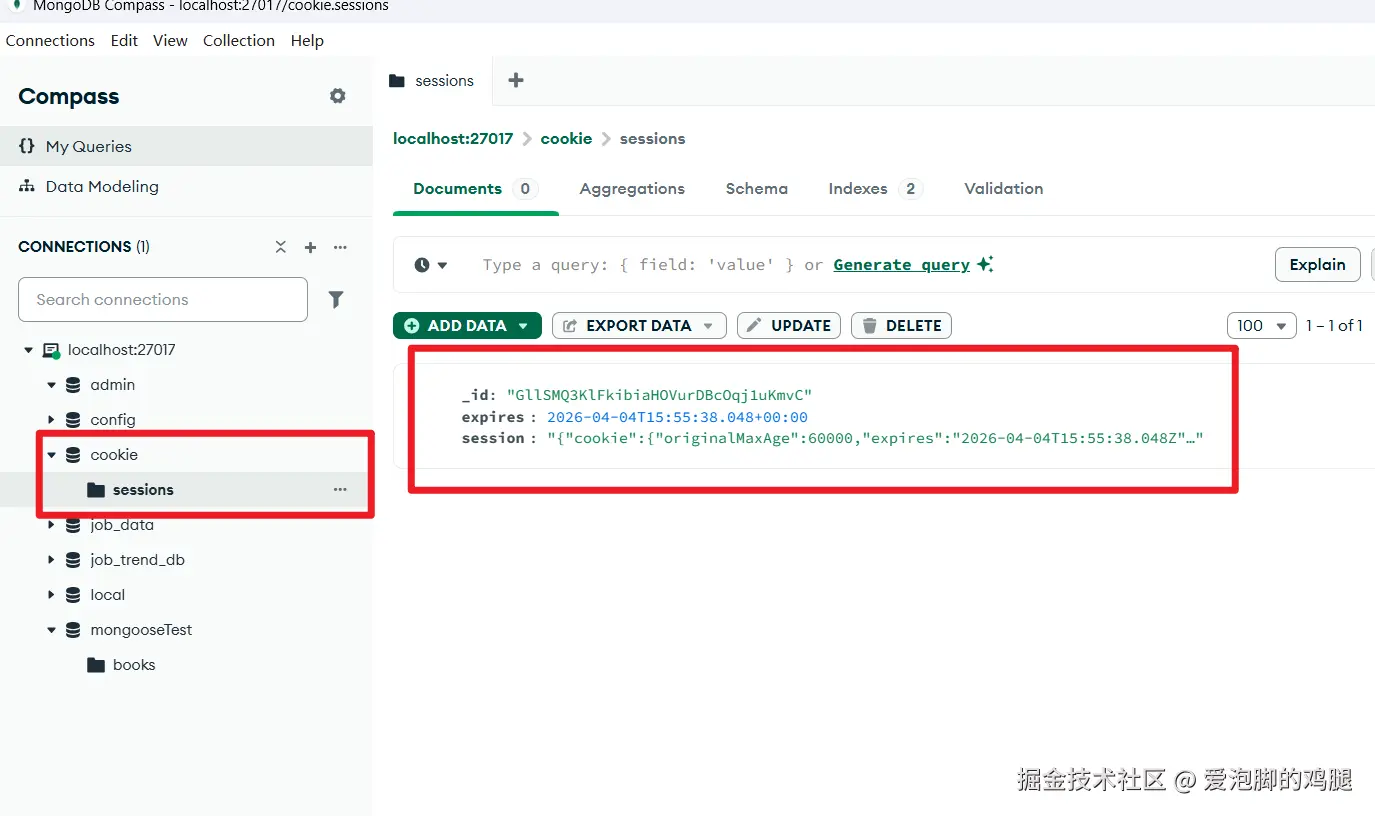Click sparkle icon beside Generate query
1375x816 pixels.
click(985, 264)
